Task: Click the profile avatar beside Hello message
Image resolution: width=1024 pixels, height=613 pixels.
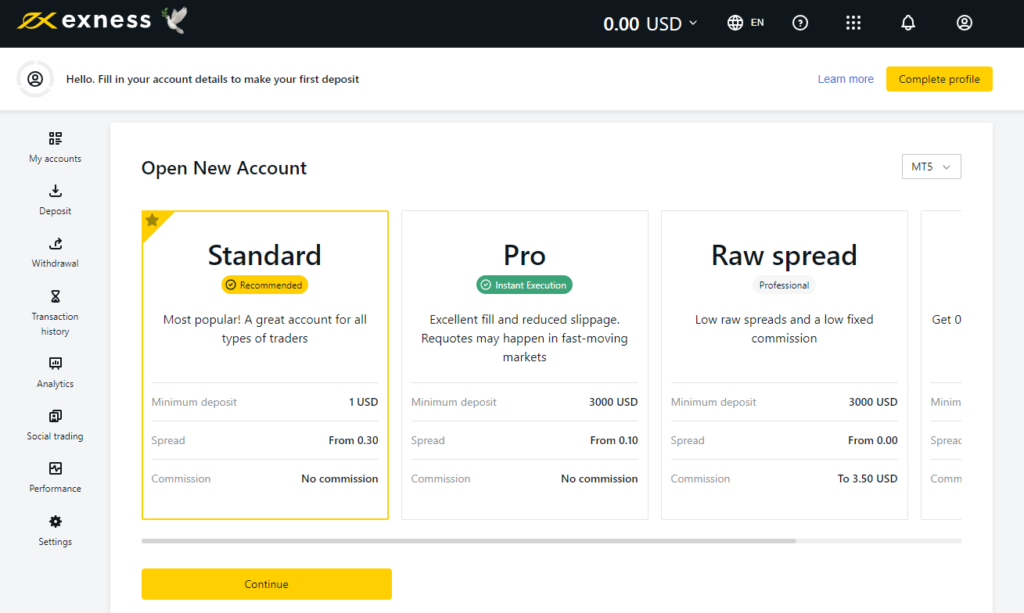Action: [x=35, y=79]
